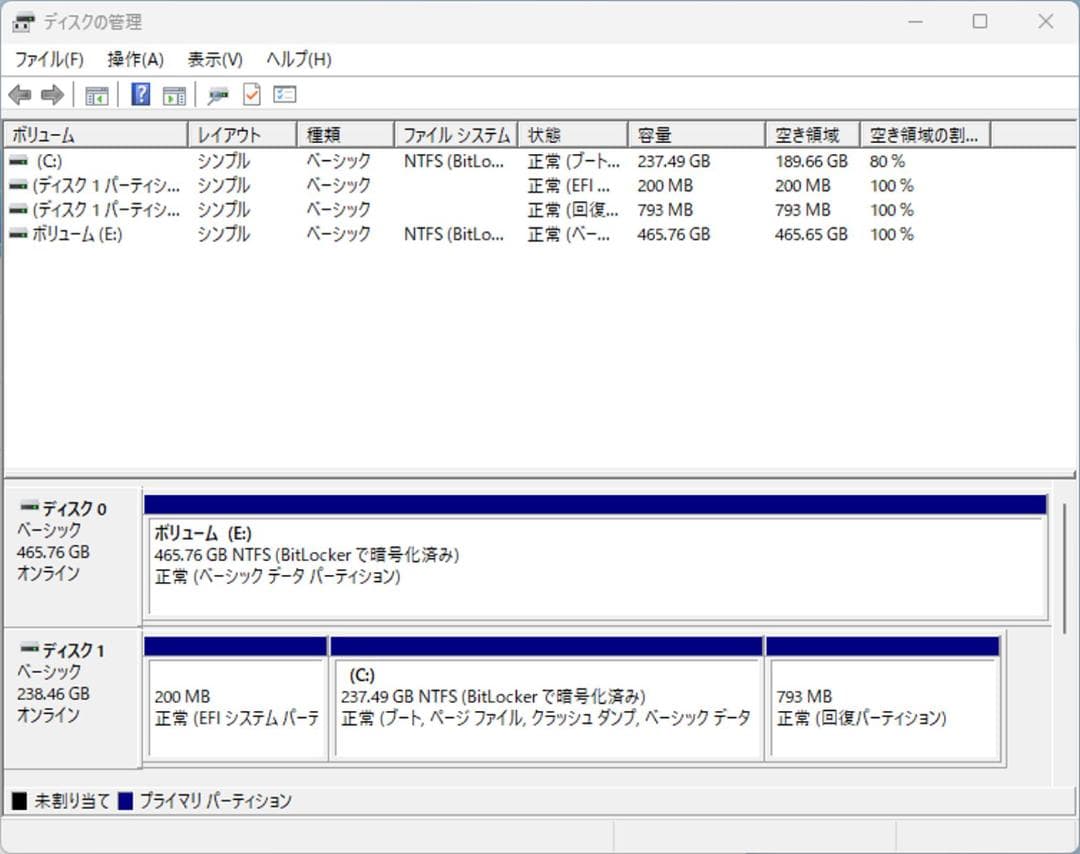Navigate back using the Back arrow icon
This screenshot has height=854, width=1080.
[19, 94]
